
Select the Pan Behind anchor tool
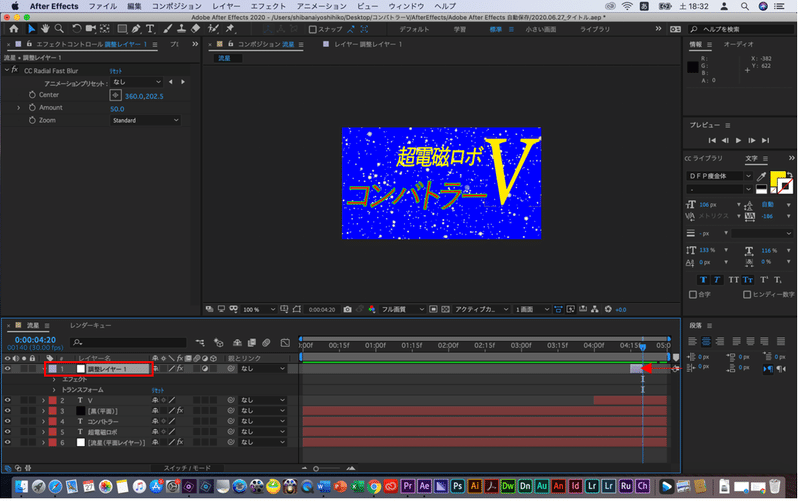point(105,29)
